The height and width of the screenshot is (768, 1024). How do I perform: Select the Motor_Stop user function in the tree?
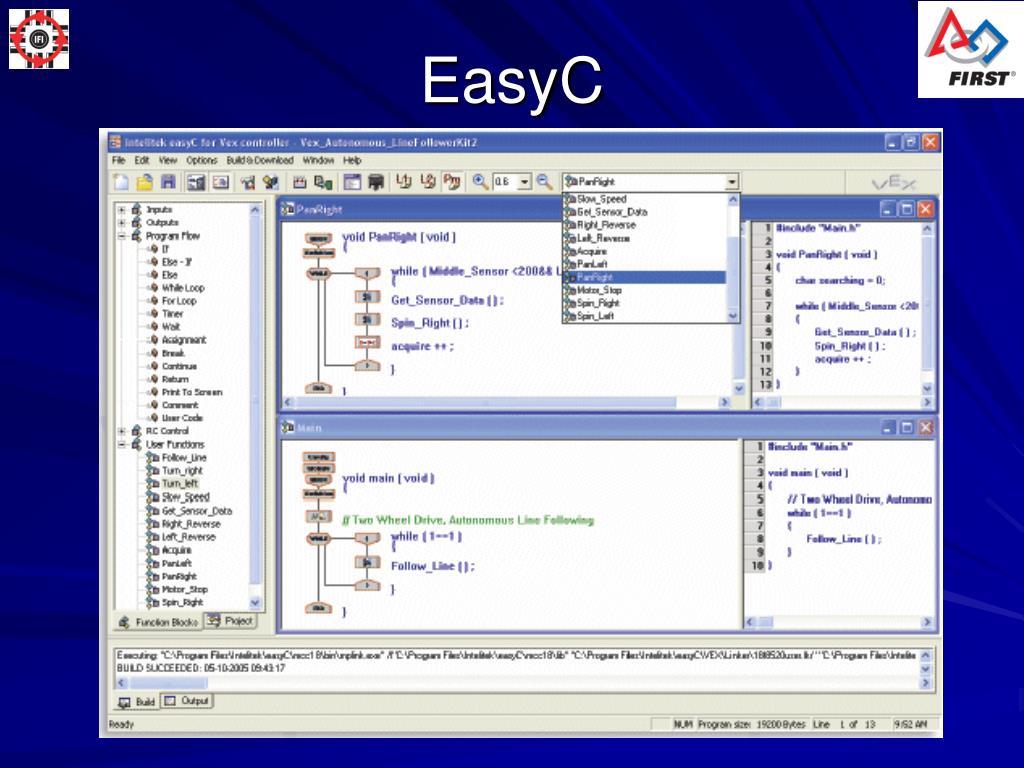click(185, 589)
